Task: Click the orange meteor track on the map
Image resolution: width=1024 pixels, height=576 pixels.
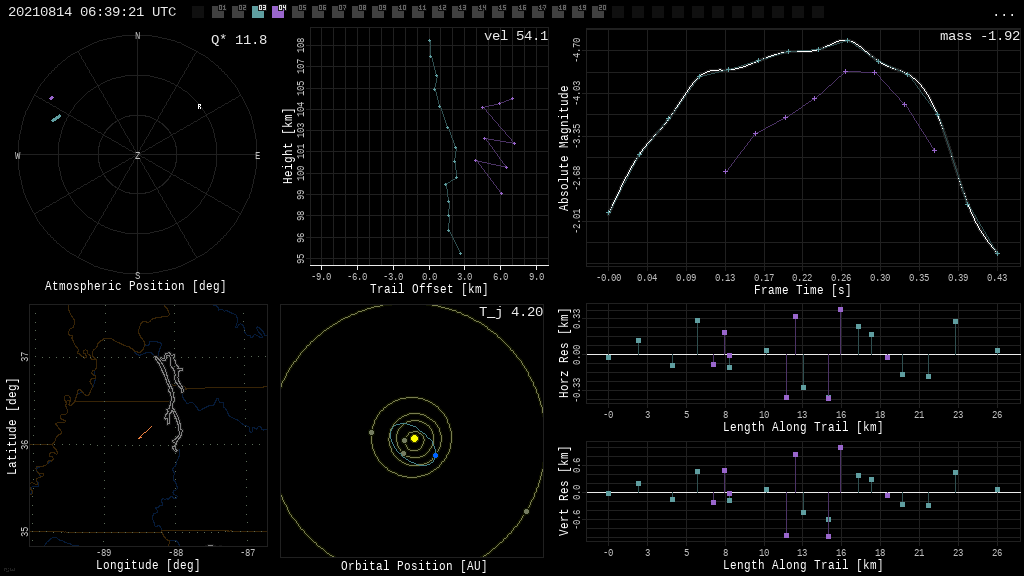Action: tap(145, 432)
